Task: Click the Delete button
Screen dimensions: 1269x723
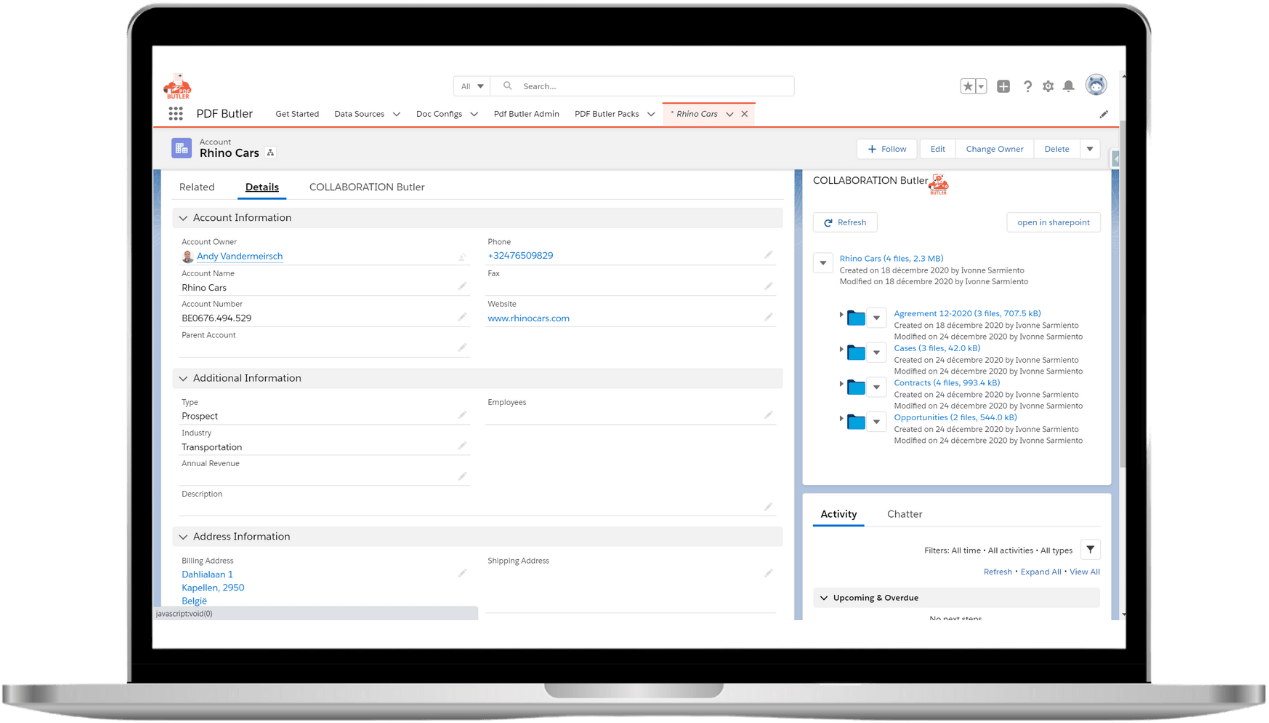Action: (1057, 149)
